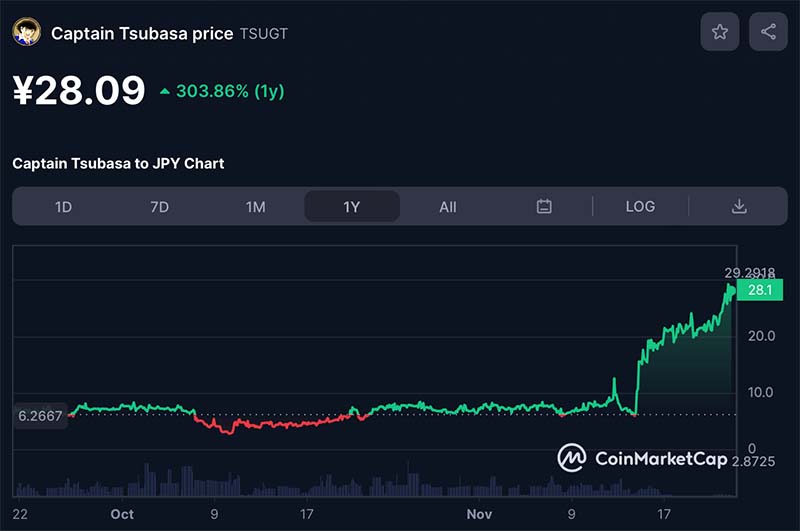Click the green percent change arrow
Viewport: 800px width, 531px height.
[x=164, y=92]
